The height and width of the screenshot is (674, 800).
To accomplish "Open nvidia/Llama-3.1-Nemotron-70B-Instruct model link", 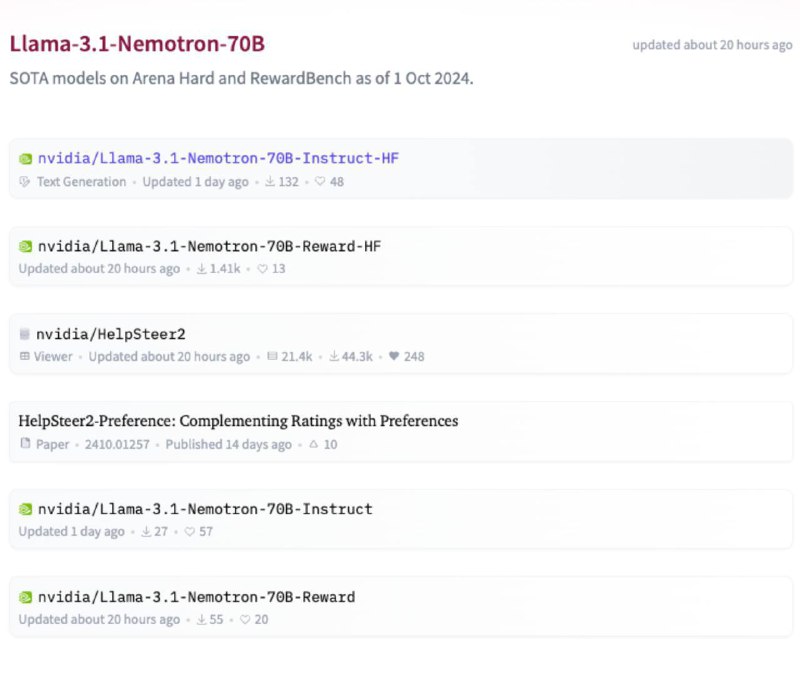I will tap(205, 509).
